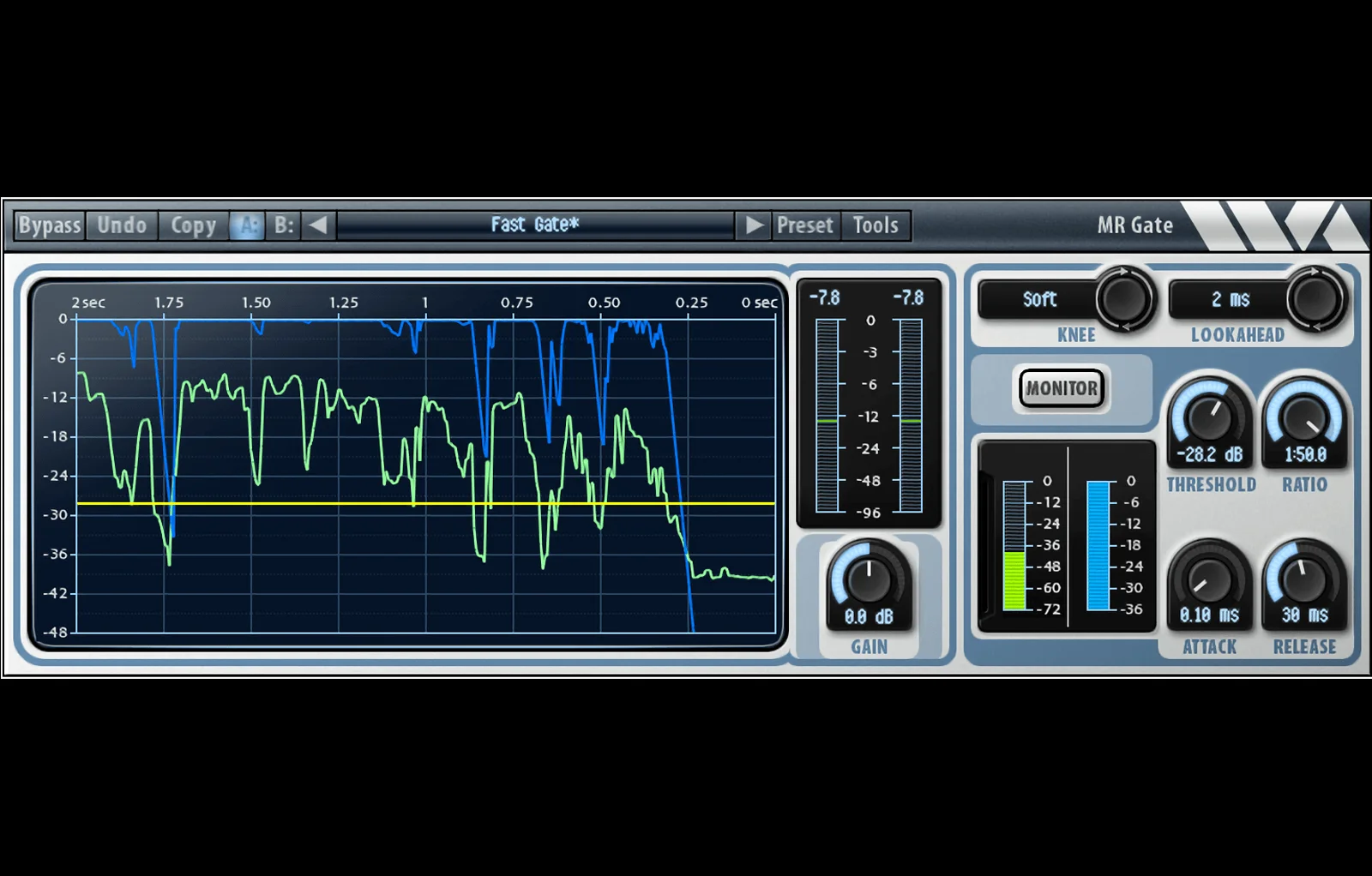Open the Preset menu

point(804,225)
